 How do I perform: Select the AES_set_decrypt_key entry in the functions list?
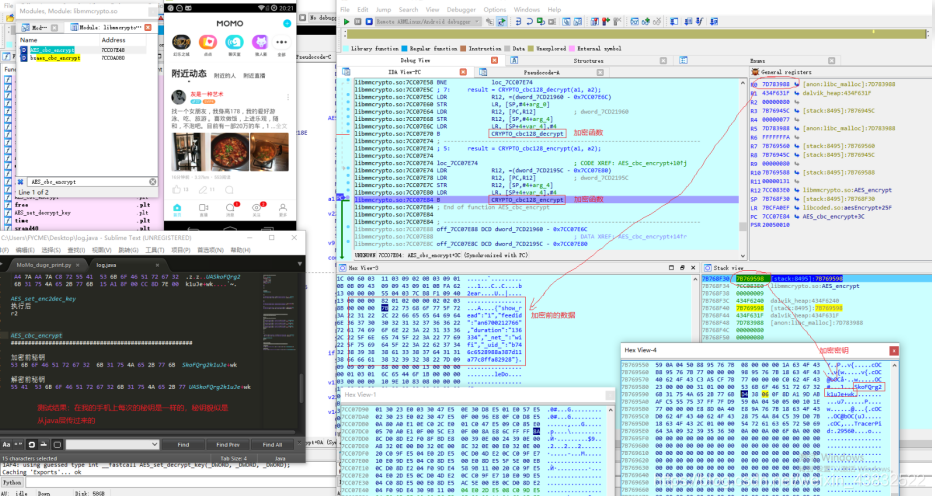pos(42,212)
